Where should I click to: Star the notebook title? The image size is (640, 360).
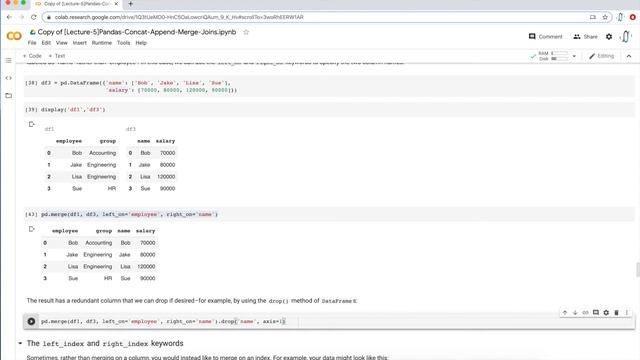[x=246, y=32]
